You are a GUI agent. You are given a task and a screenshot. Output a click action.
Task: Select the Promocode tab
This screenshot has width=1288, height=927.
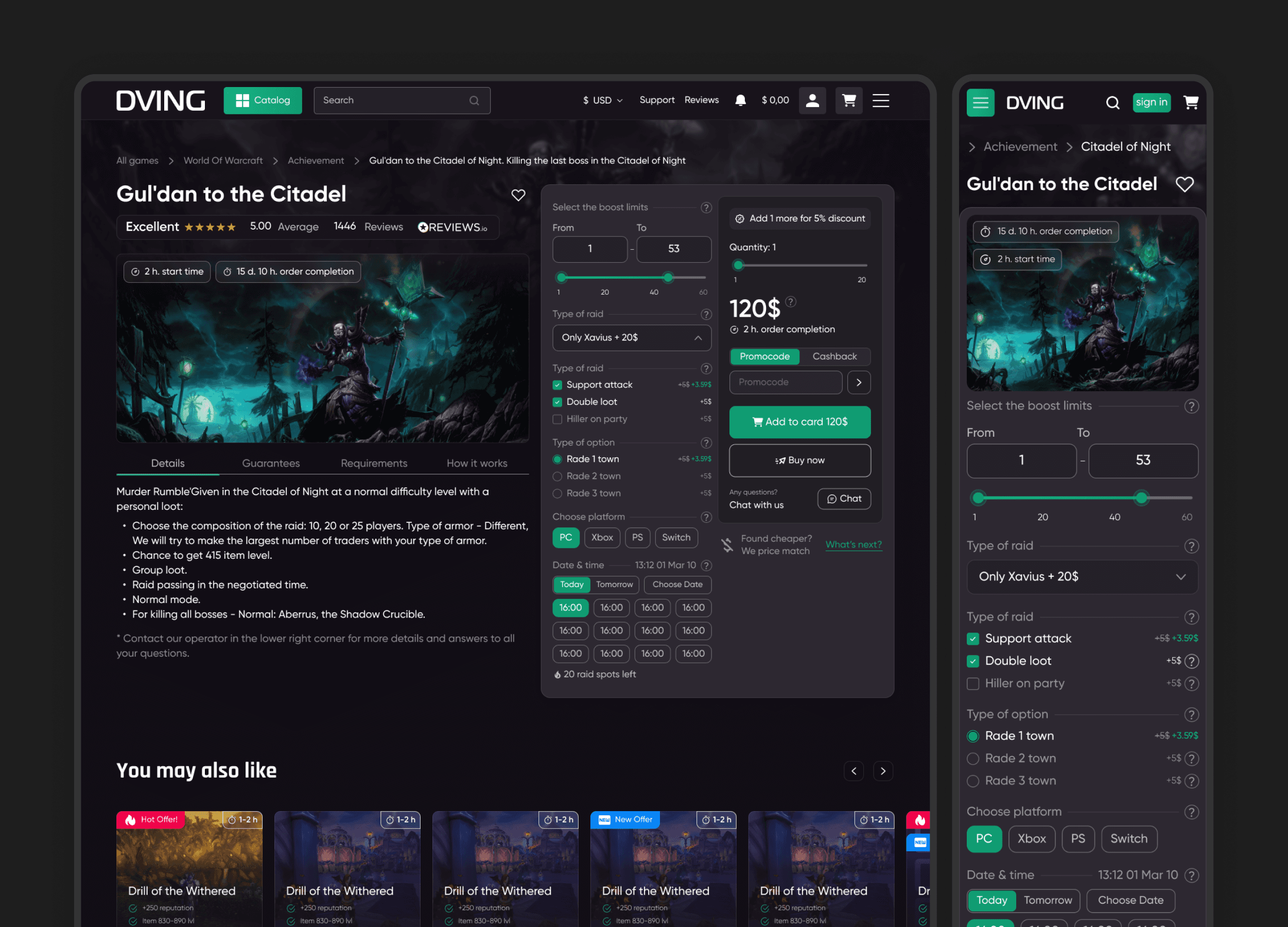tap(764, 356)
